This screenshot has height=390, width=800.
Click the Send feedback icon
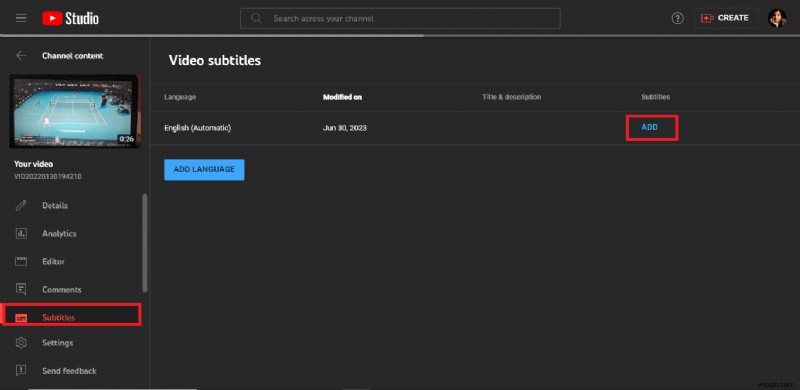[x=21, y=371]
